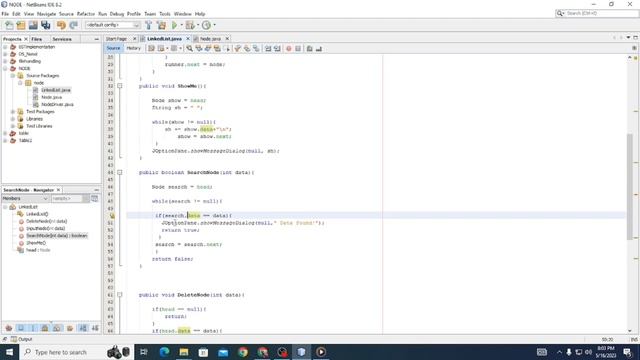Switch to the Start Page tab

116,39
